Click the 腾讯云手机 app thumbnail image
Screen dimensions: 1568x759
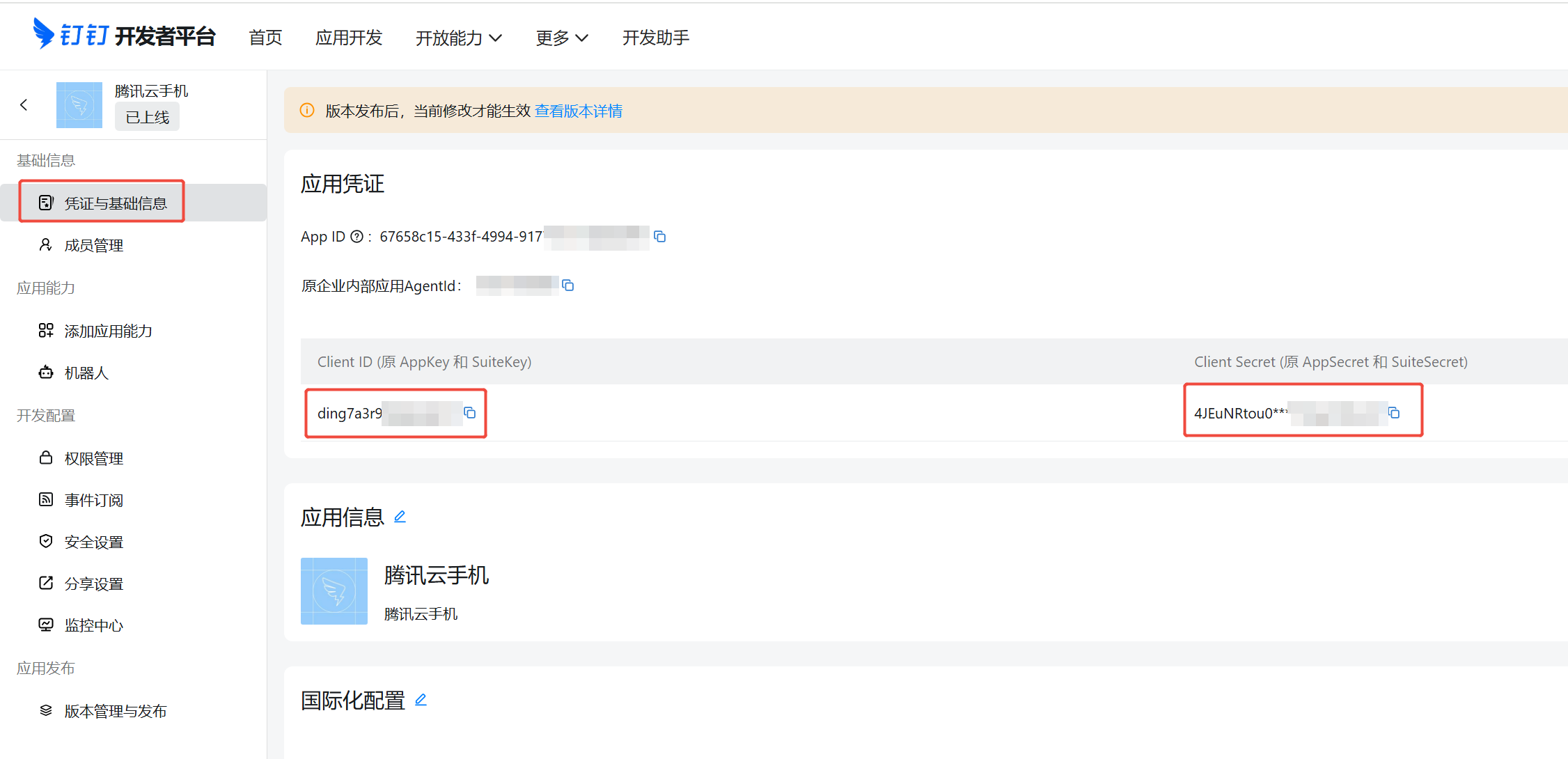pyautogui.click(x=334, y=590)
